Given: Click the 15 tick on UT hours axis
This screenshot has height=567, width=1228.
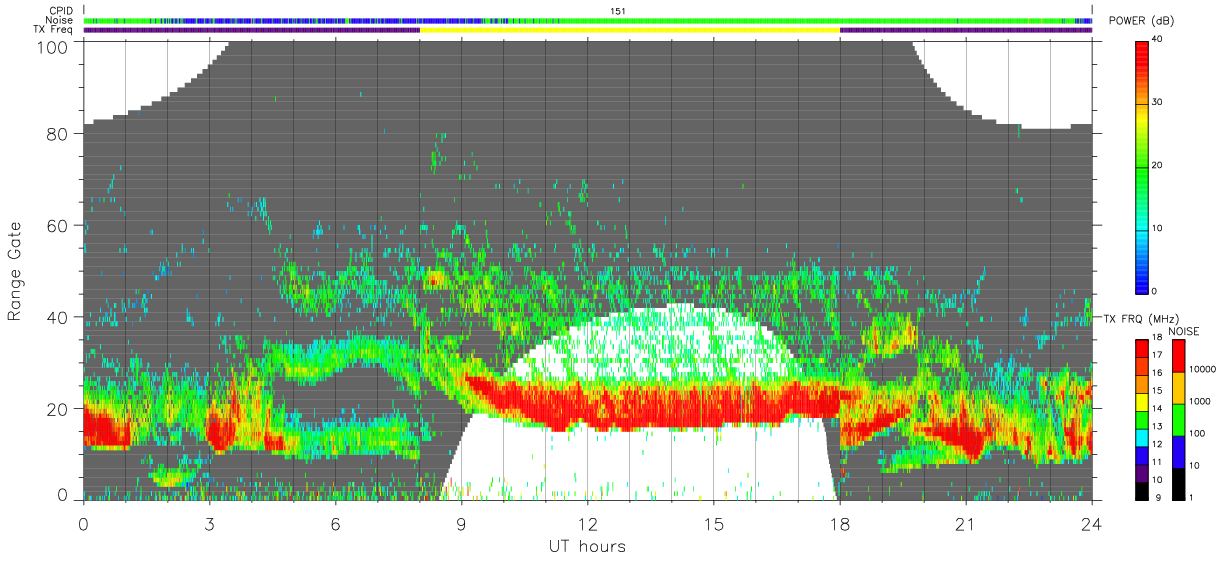Looking at the screenshot, I should point(714,523).
